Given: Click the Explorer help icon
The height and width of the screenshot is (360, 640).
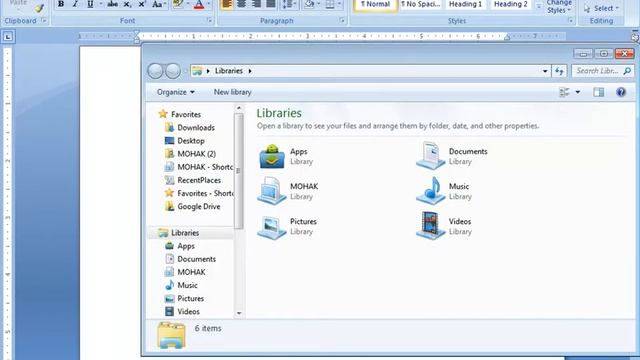Looking at the screenshot, I should (621, 92).
